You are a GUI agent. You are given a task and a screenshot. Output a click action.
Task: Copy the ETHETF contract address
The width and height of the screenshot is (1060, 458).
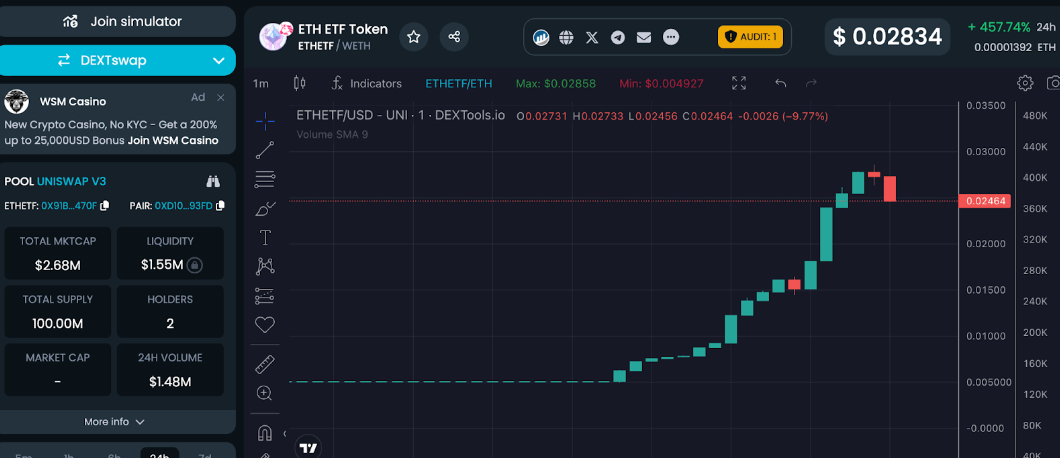click(104, 206)
